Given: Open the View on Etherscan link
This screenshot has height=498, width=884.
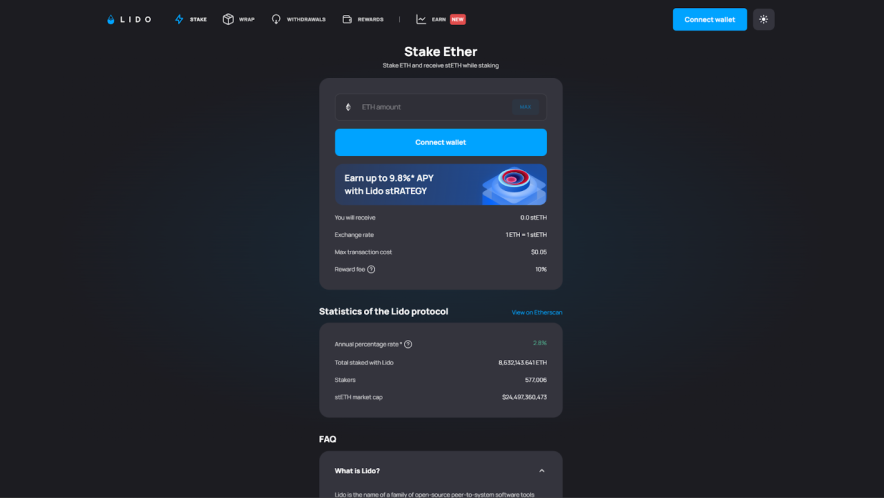Looking at the screenshot, I should click(537, 312).
